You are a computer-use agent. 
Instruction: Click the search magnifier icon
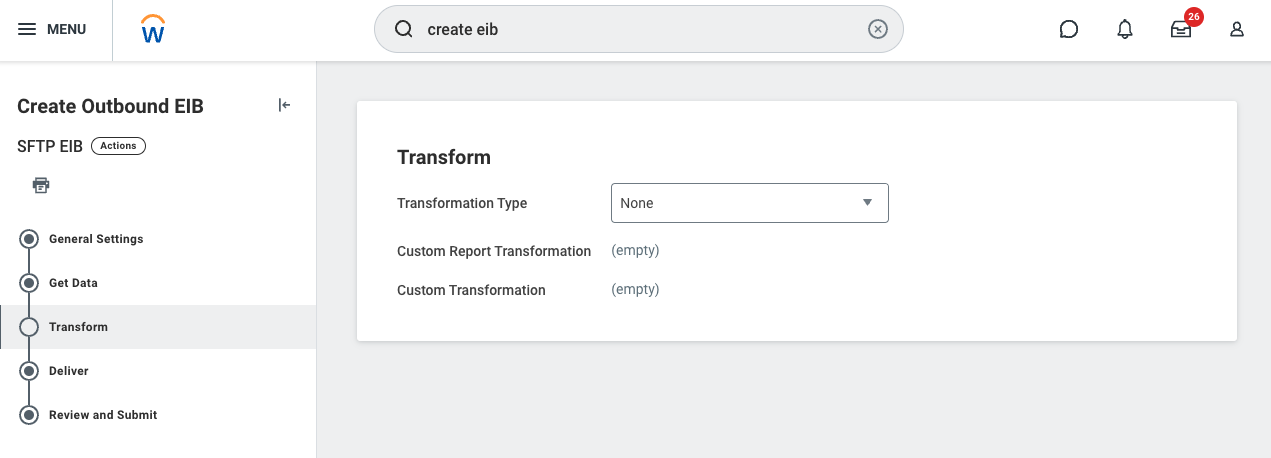[x=404, y=29]
